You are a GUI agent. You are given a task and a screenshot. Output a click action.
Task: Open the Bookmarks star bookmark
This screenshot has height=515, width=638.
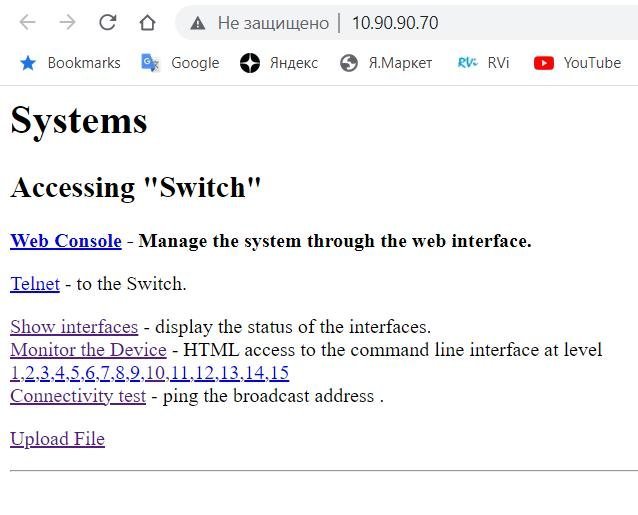click(70, 63)
